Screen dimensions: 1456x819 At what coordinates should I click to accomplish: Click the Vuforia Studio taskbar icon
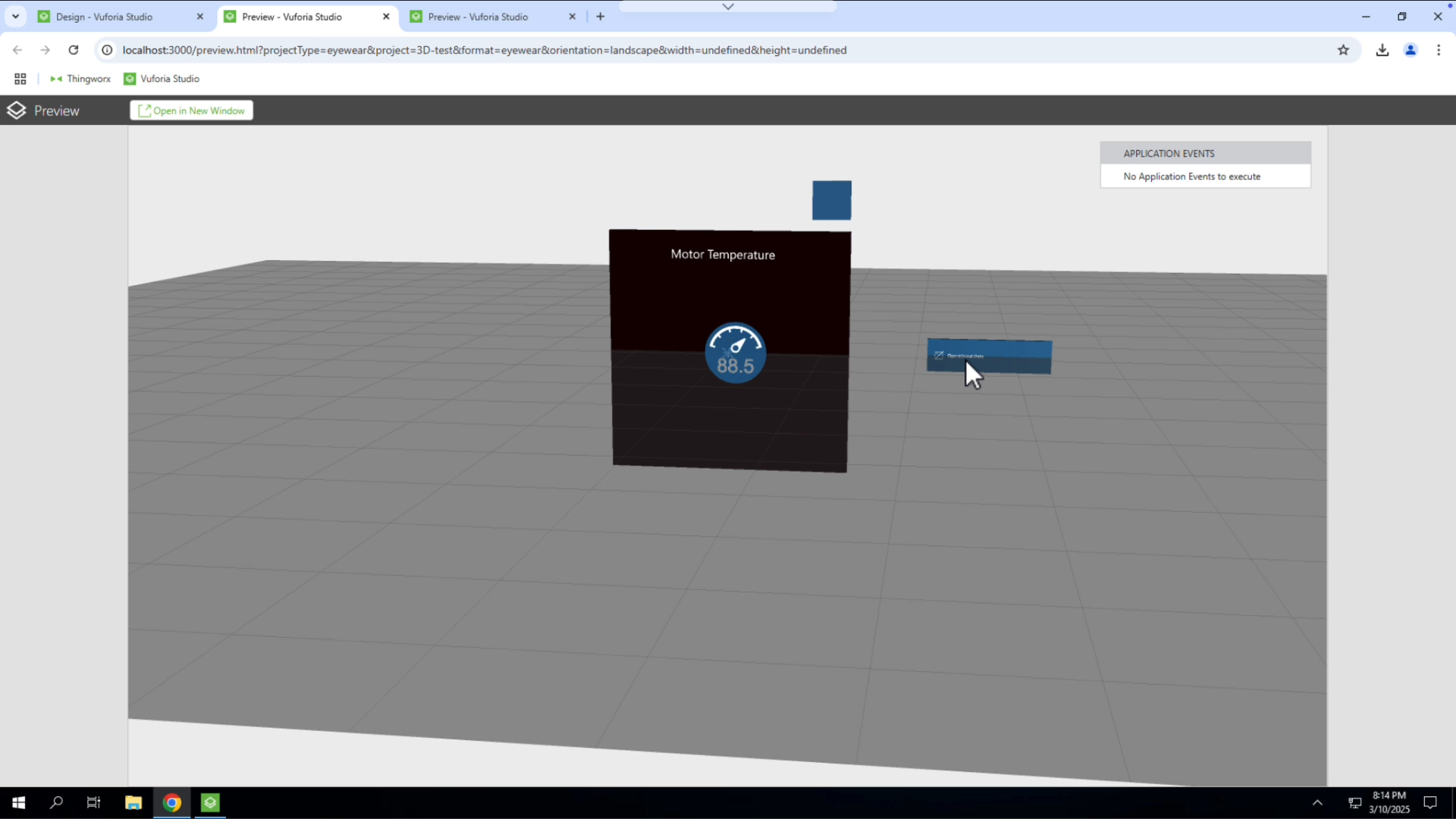[210, 802]
